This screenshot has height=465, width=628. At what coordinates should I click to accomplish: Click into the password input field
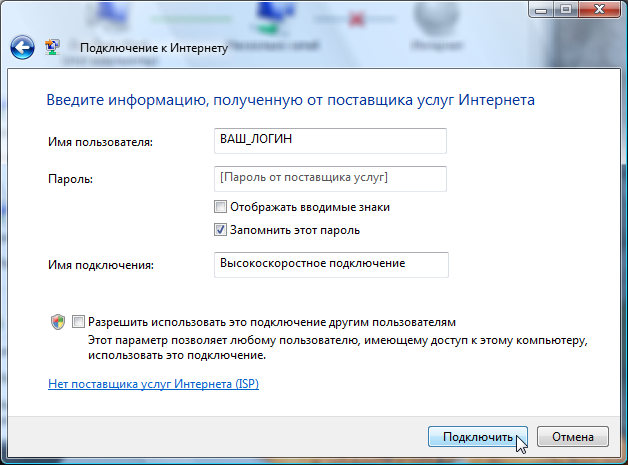(331, 178)
